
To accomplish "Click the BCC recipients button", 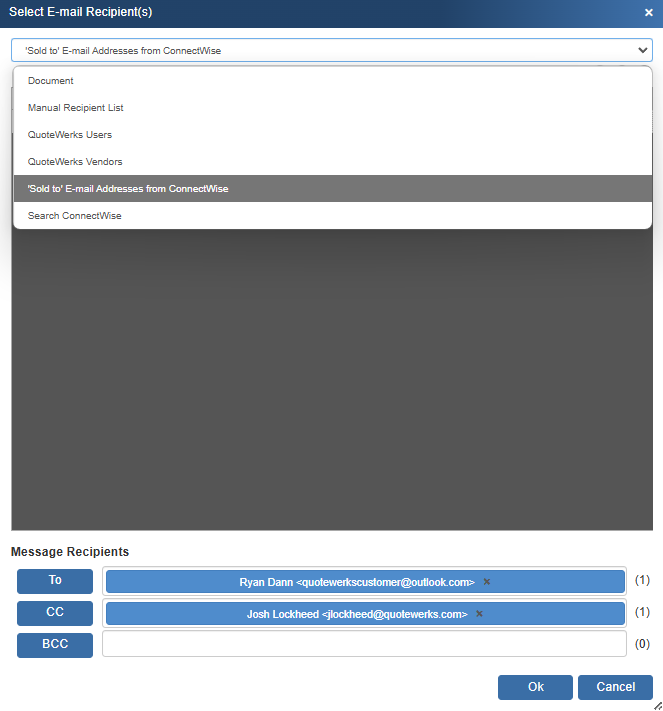I will tap(55, 645).
